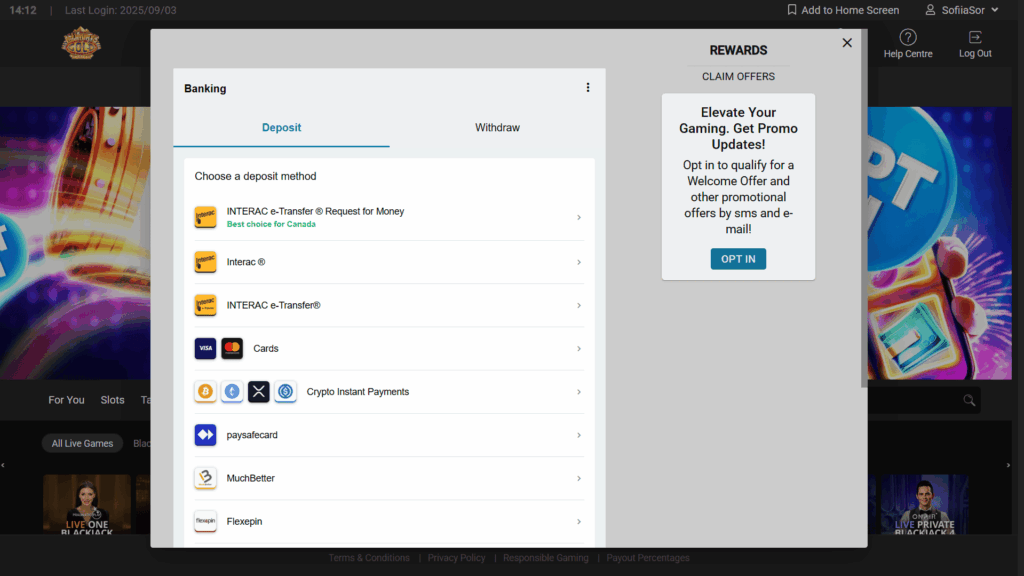Switch to the Withdraw tab

(497, 128)
